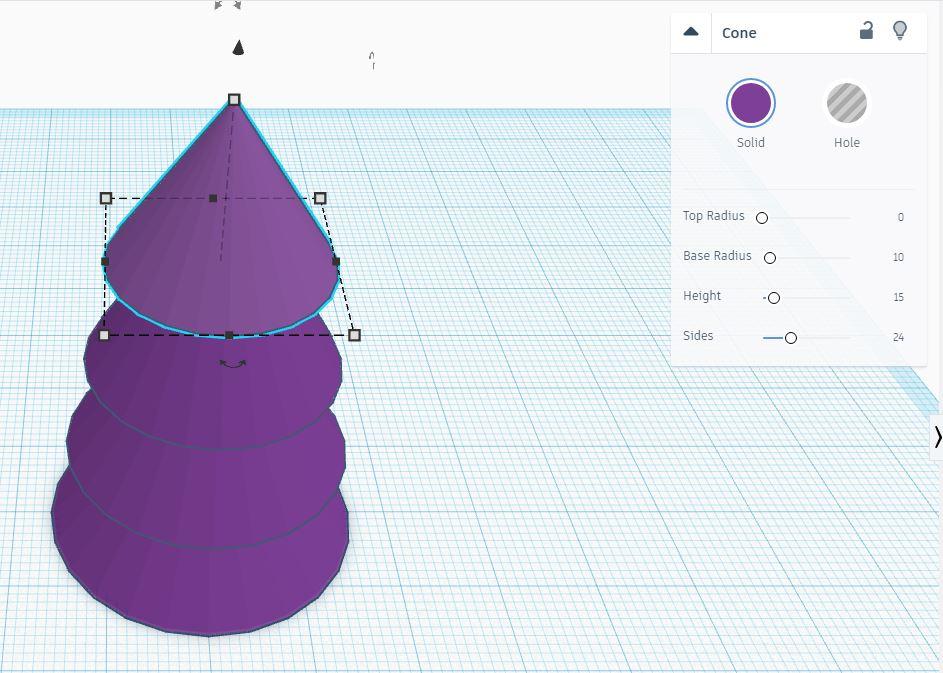Click the lock editing padlock icon

point(866,30)
